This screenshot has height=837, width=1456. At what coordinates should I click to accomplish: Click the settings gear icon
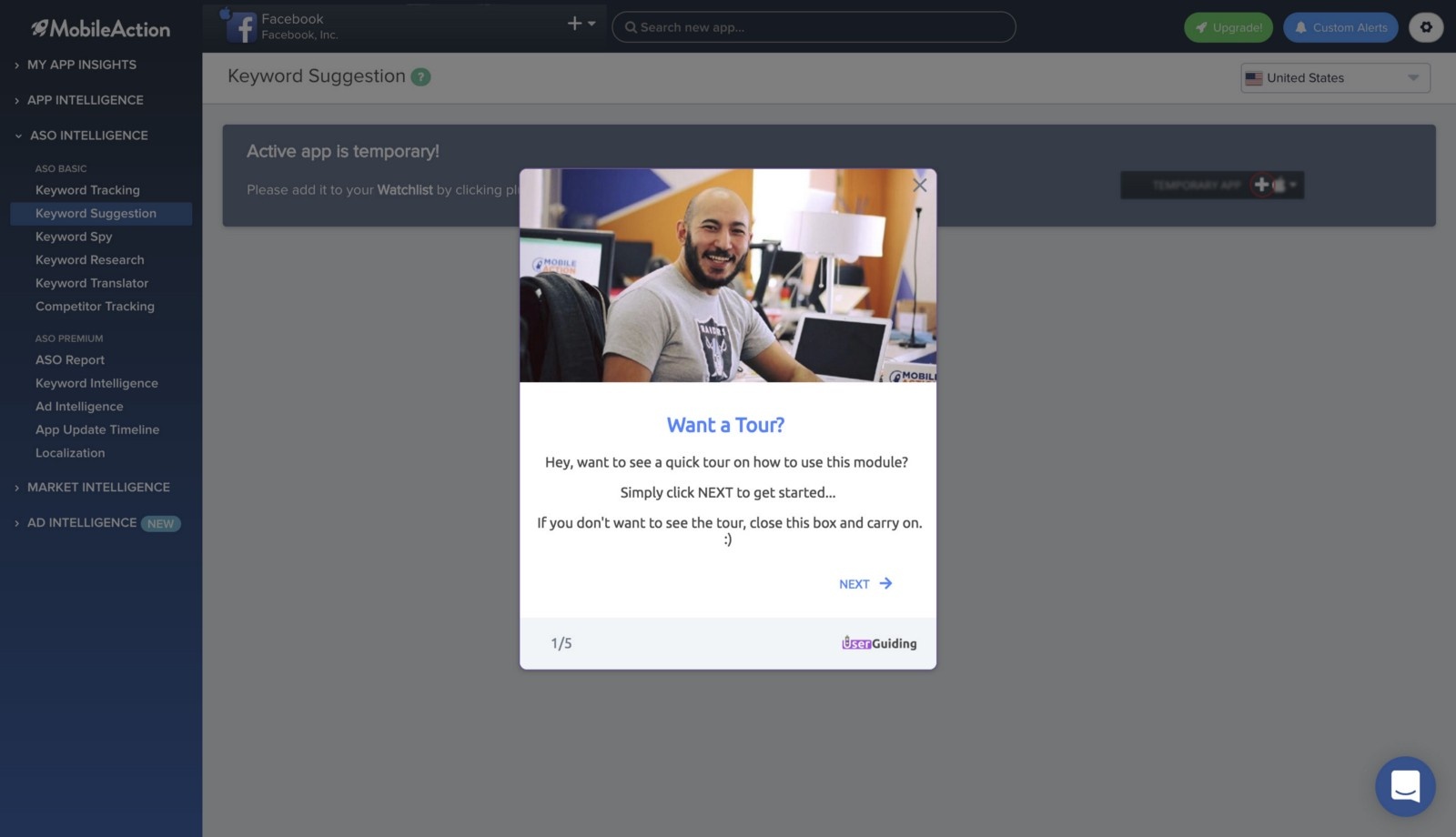[1425, 27]
